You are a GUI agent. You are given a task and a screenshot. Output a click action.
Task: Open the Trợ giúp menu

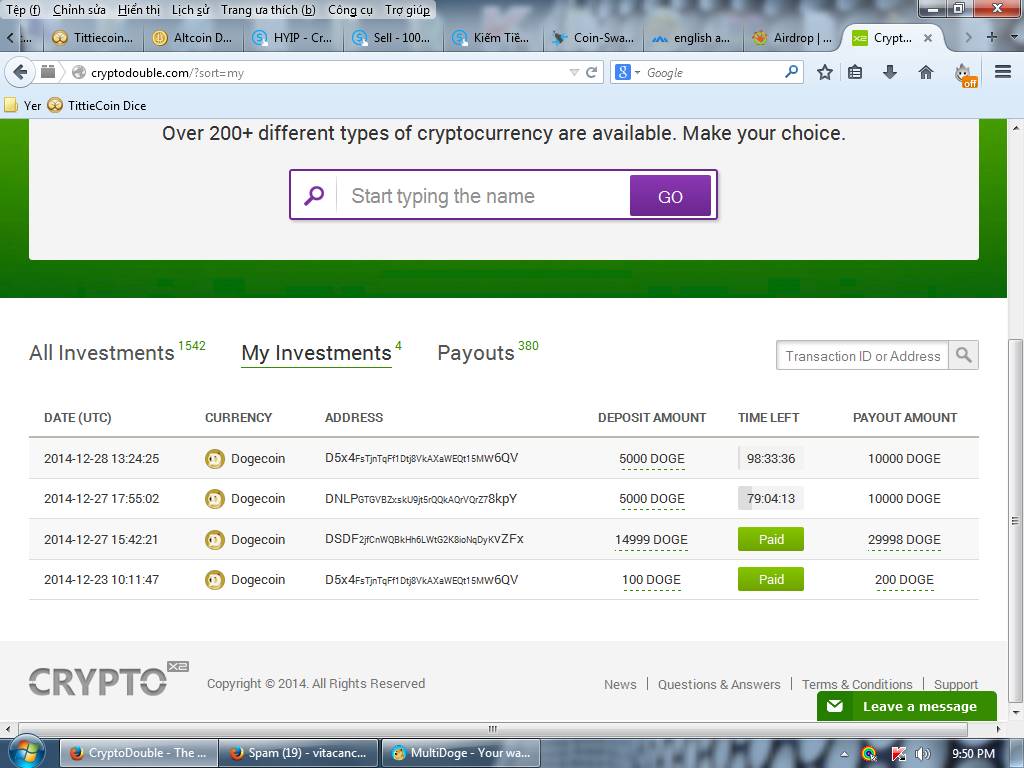coord(408,10)
